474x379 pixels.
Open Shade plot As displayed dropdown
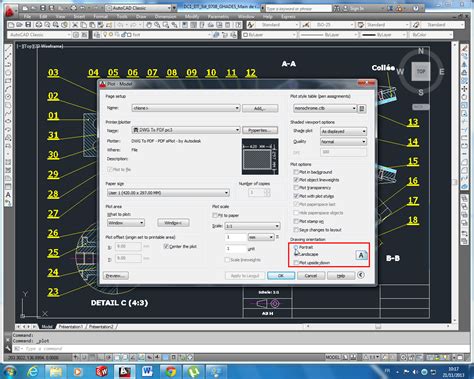pos(344,131)
